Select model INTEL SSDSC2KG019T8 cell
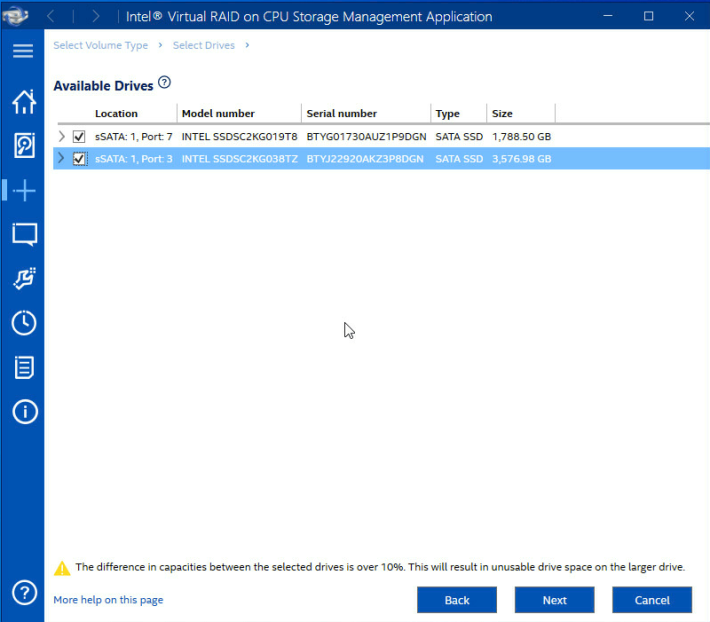710x622 pixels. point(240,137)
